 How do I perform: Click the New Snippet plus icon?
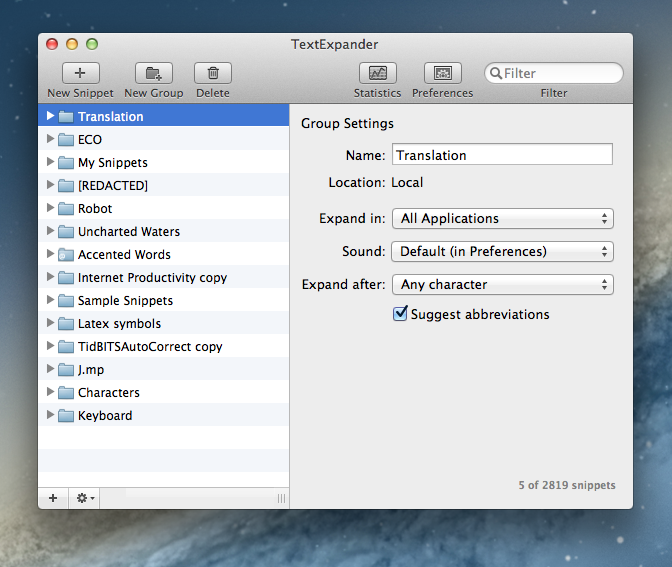81,73
